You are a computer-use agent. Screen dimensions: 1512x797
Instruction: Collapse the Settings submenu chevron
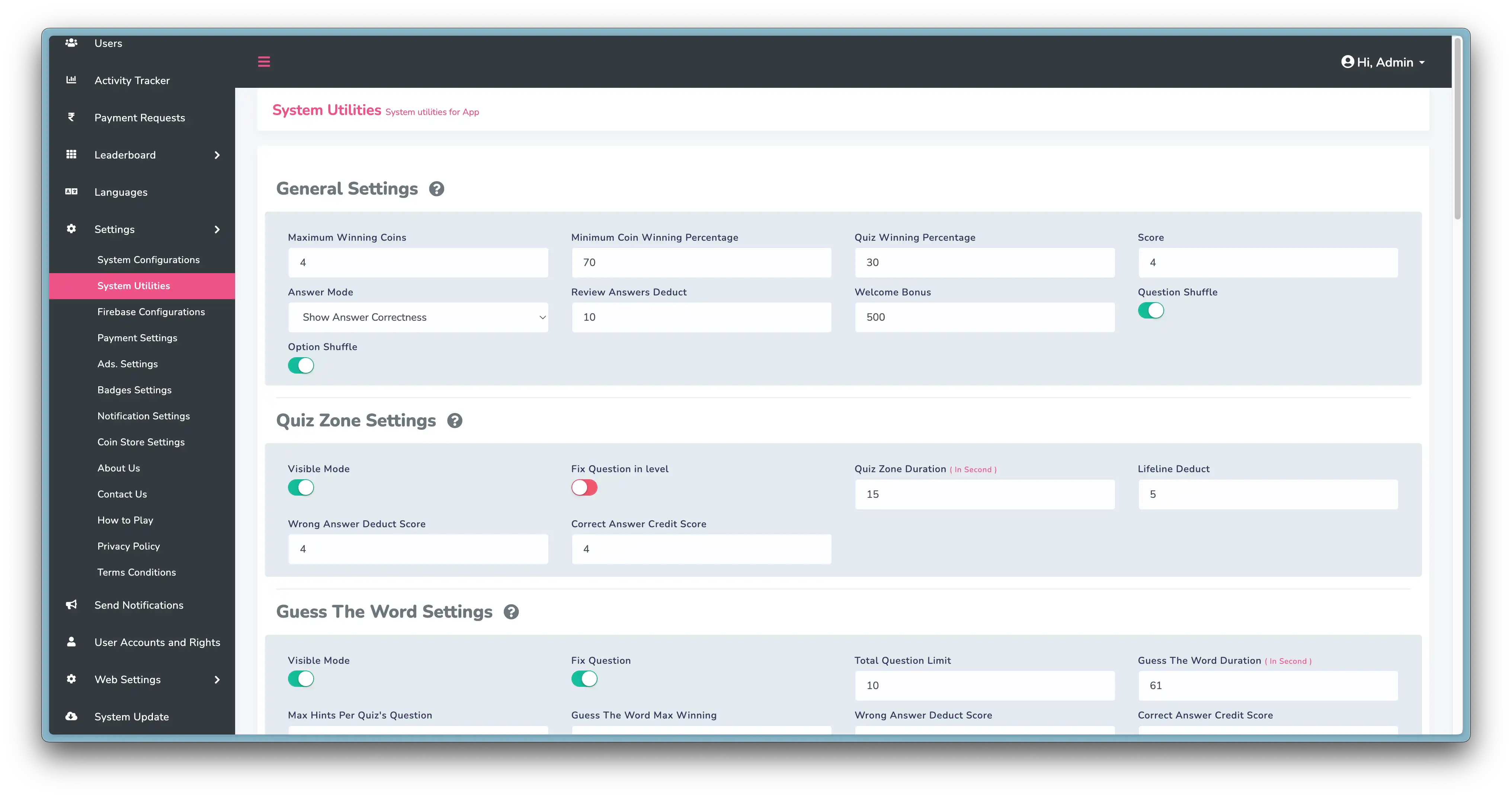tap(217, 230)
